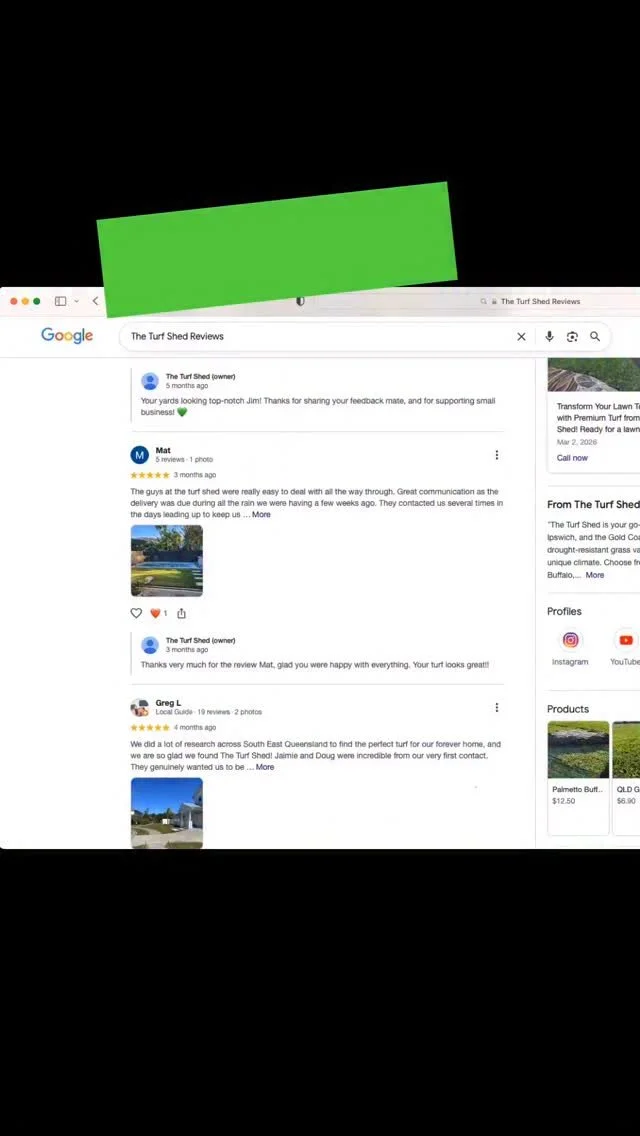Viewport: 640px width, 1136px height.
Task: Expand the From The Turf Shed description with More
Action: [x=594, y=575]
